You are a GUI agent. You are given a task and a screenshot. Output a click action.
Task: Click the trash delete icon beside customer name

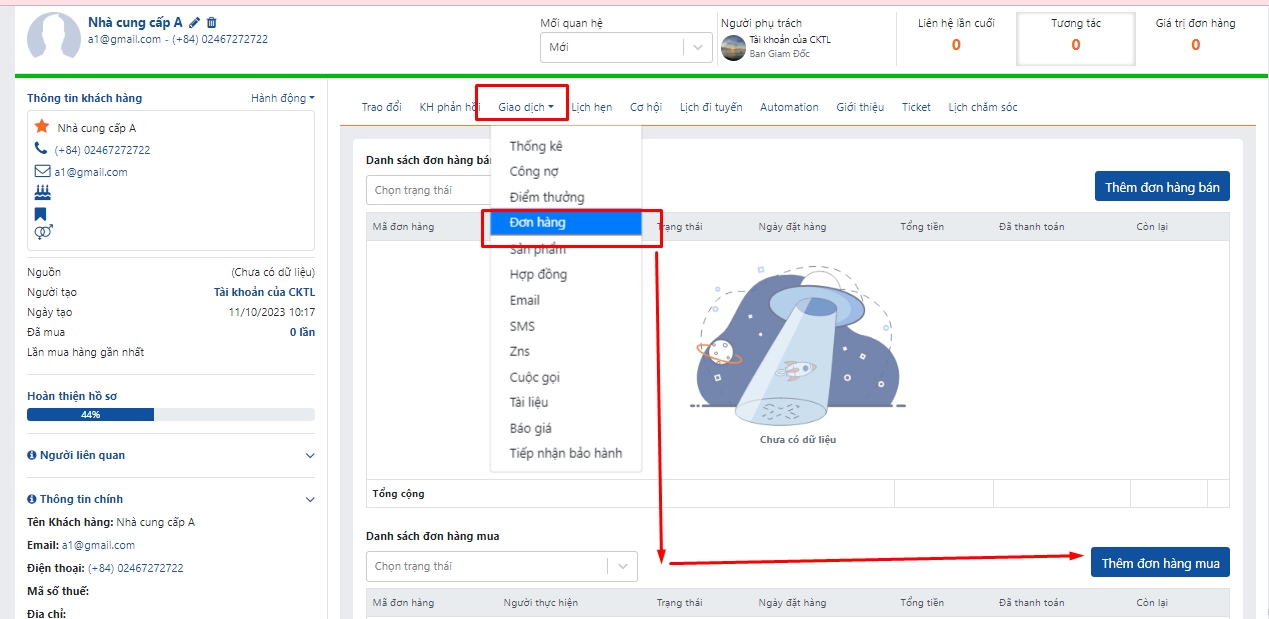coord(211,23)
